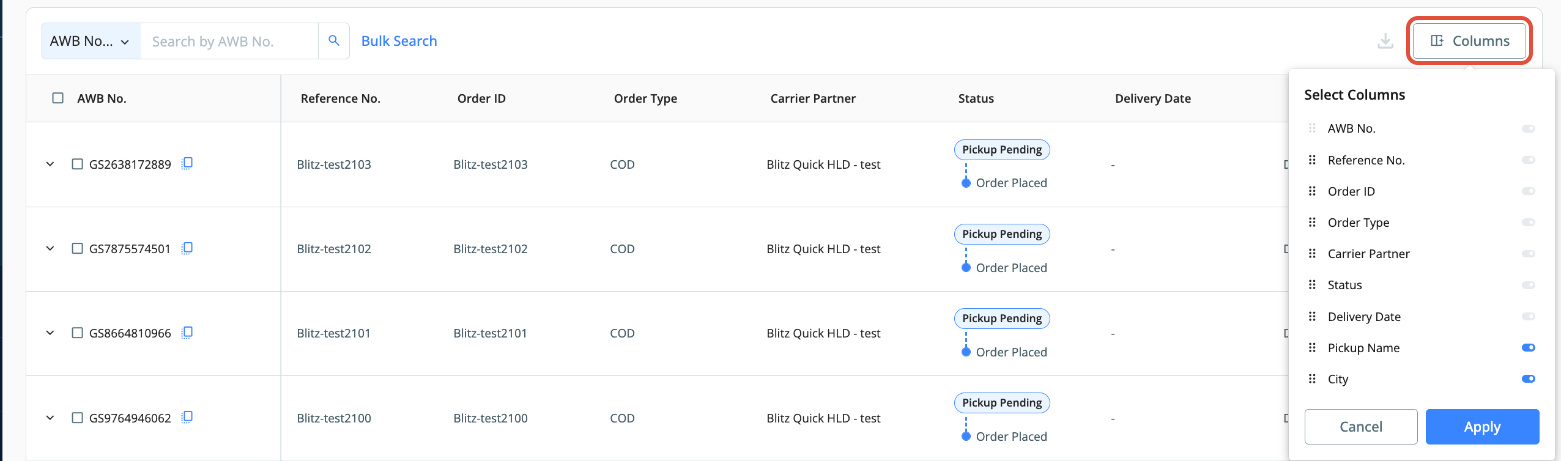Select checkbox for GS7875574501 row

[x=77, y=249]
